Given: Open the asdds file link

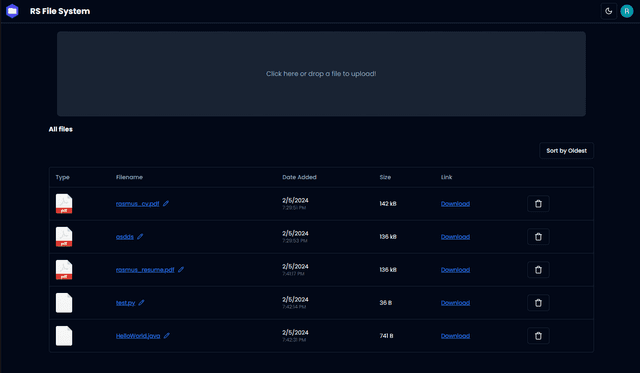Looking at the screenshot, I should click(124, 237).
